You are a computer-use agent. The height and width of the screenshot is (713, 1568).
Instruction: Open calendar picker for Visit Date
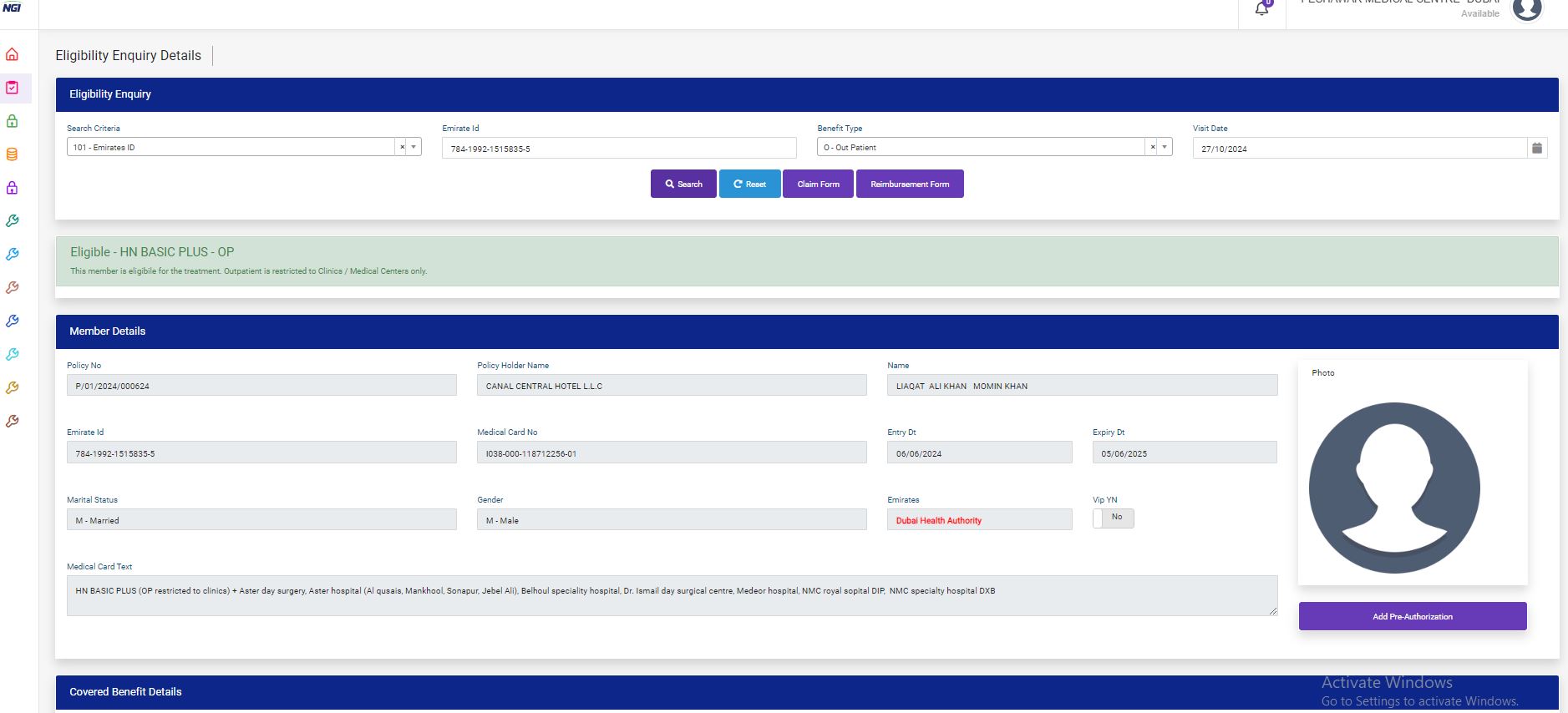[1536, 148]
